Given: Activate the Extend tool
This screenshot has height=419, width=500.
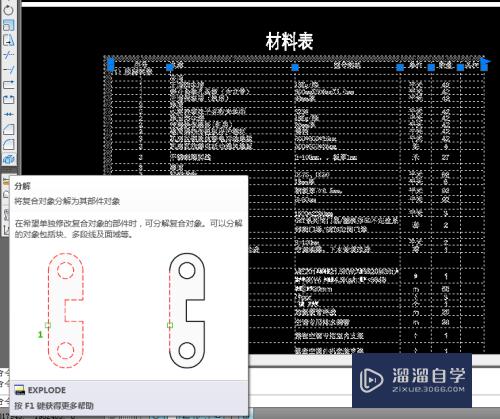Looking at the screenshot, I should point(8,70).
